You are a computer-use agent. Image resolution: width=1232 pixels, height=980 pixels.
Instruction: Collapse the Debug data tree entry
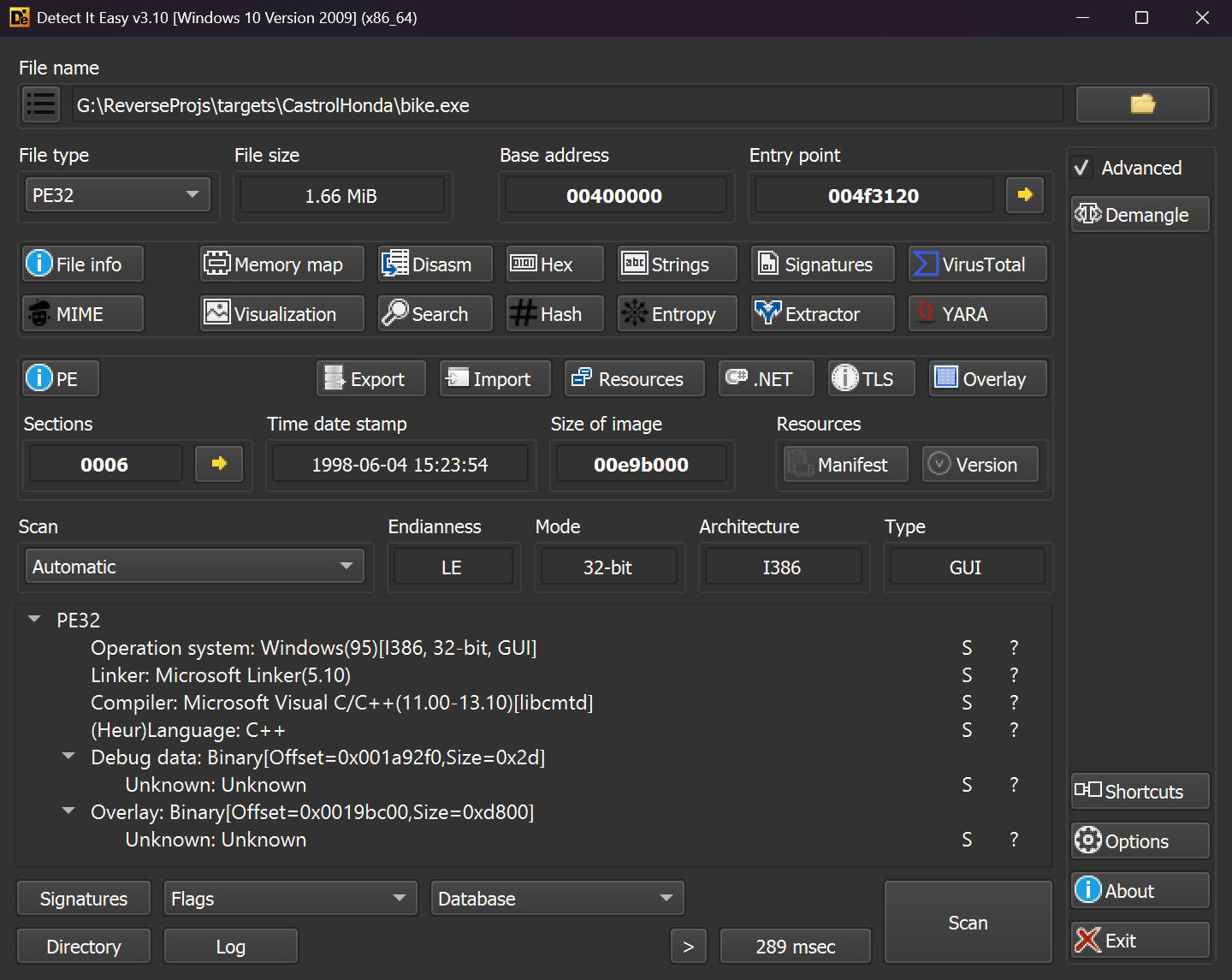pyautogui.click(x=68, y=757)
